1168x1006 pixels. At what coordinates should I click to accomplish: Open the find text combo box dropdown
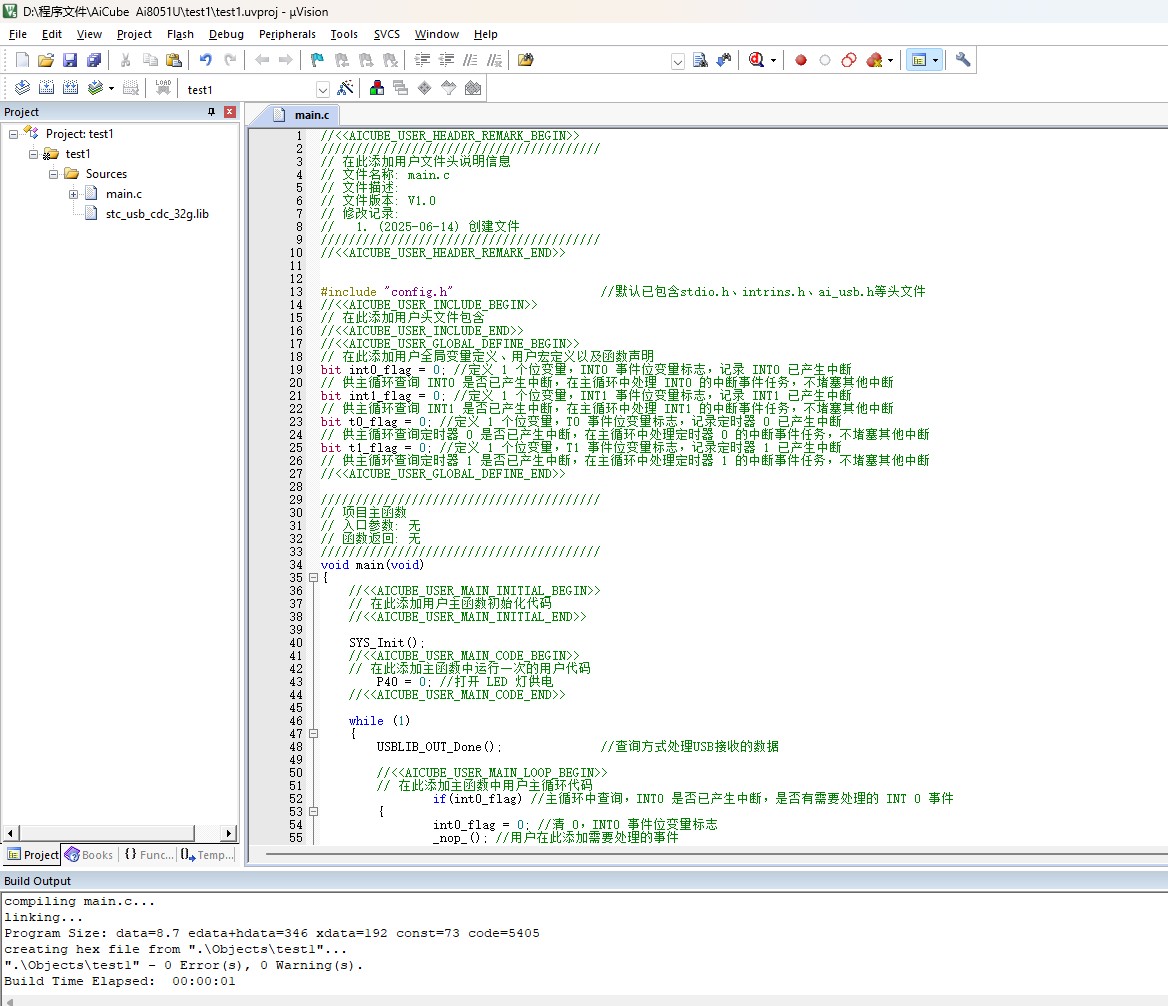click(x=678, y=61)
